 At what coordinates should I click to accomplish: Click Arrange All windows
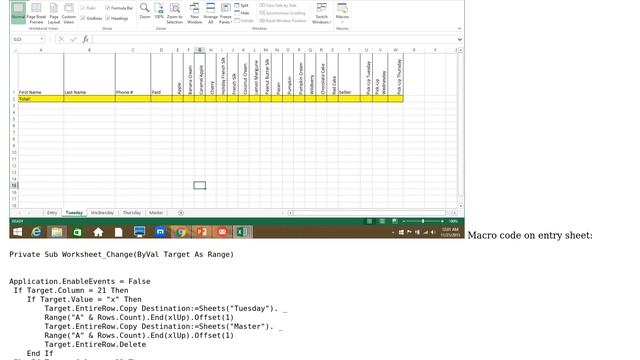pos(210,13)
